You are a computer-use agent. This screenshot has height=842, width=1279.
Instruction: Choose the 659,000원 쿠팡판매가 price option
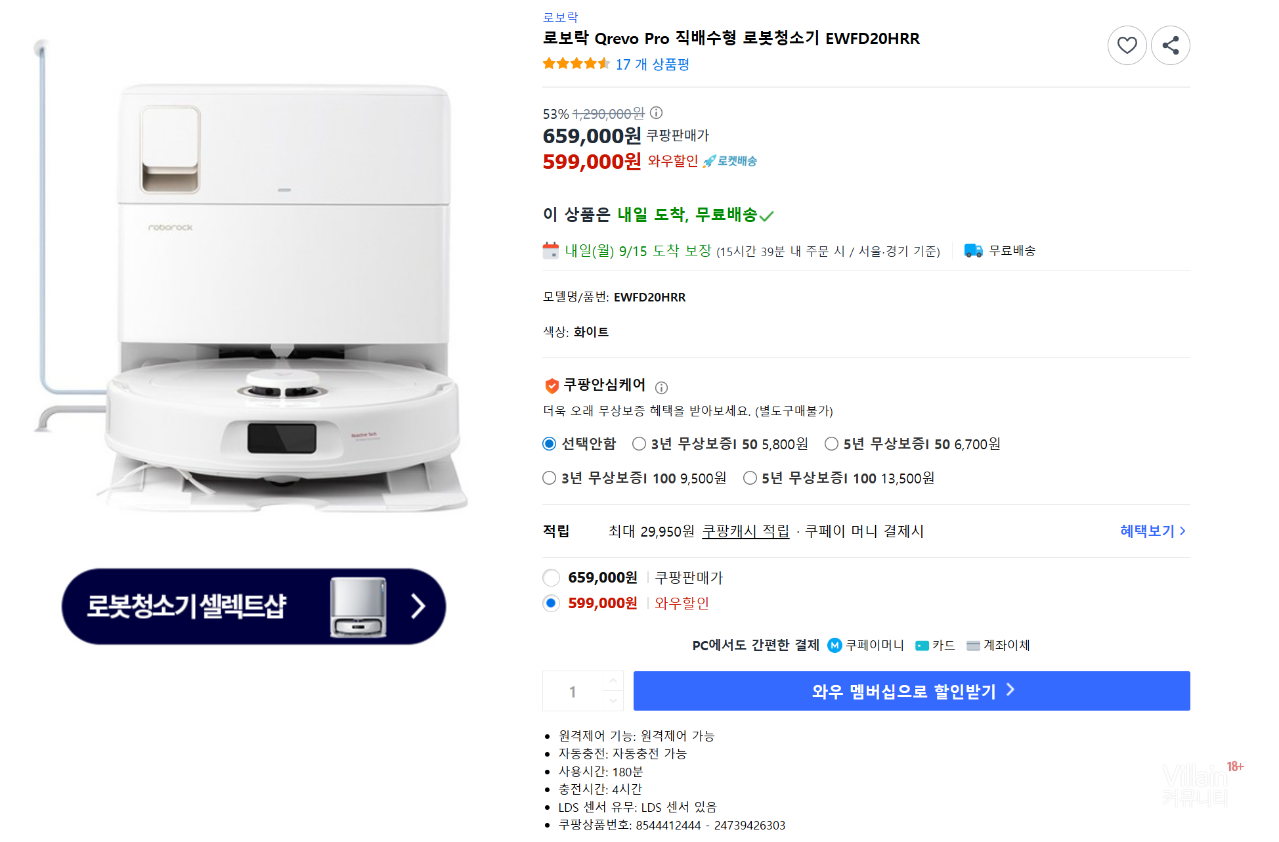(551, 578)
